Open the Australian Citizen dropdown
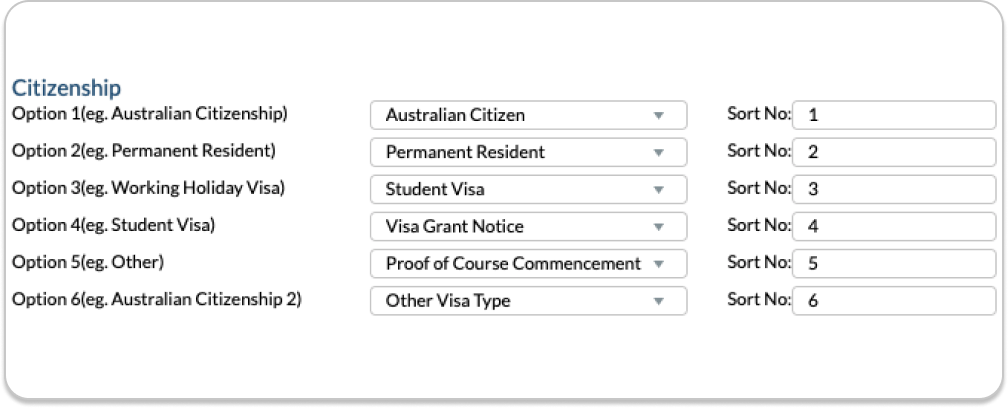The image size is (1008, 408). [528, 115]
